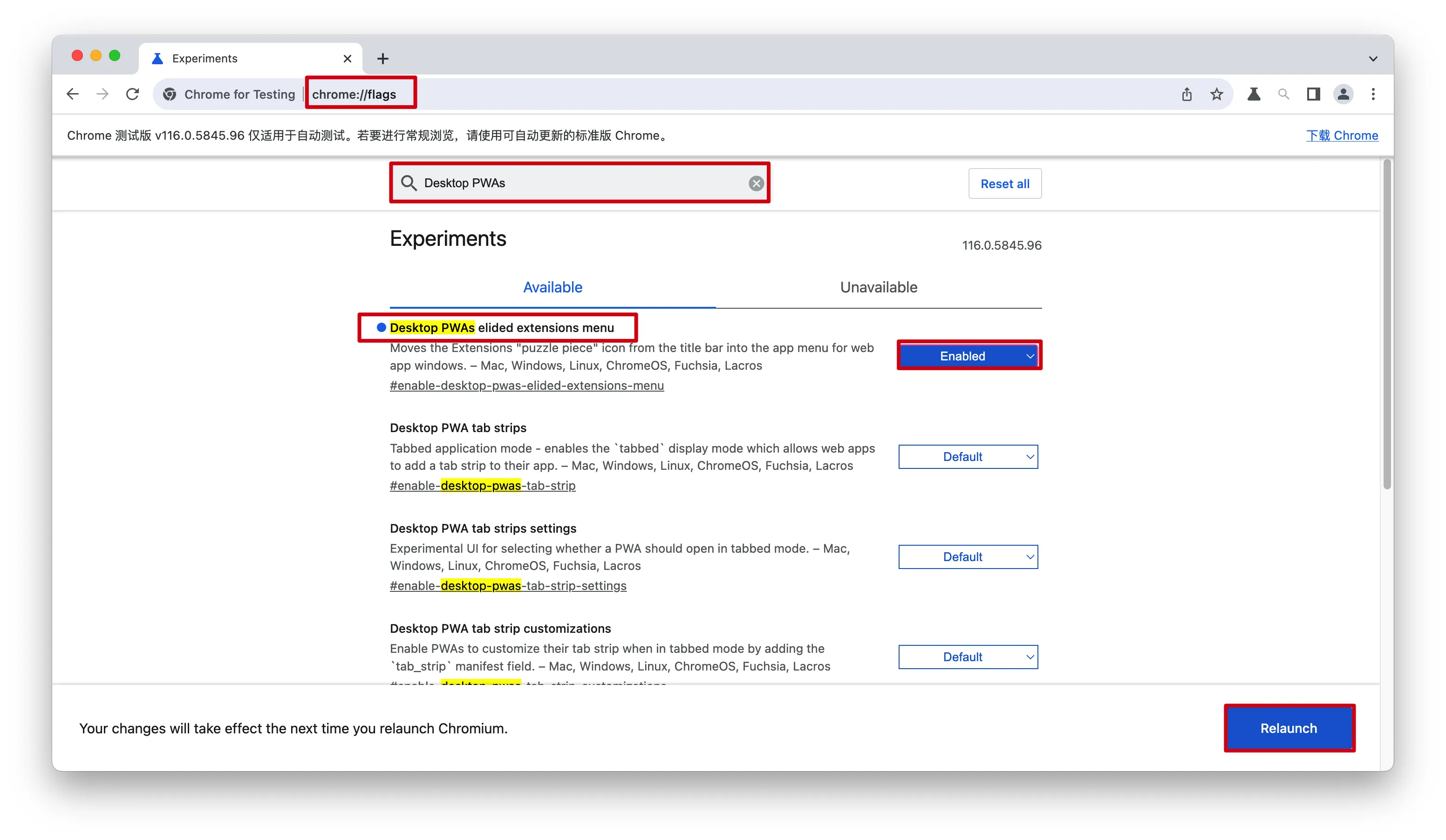
Task: Clear the flags search field
Action: 756,183
